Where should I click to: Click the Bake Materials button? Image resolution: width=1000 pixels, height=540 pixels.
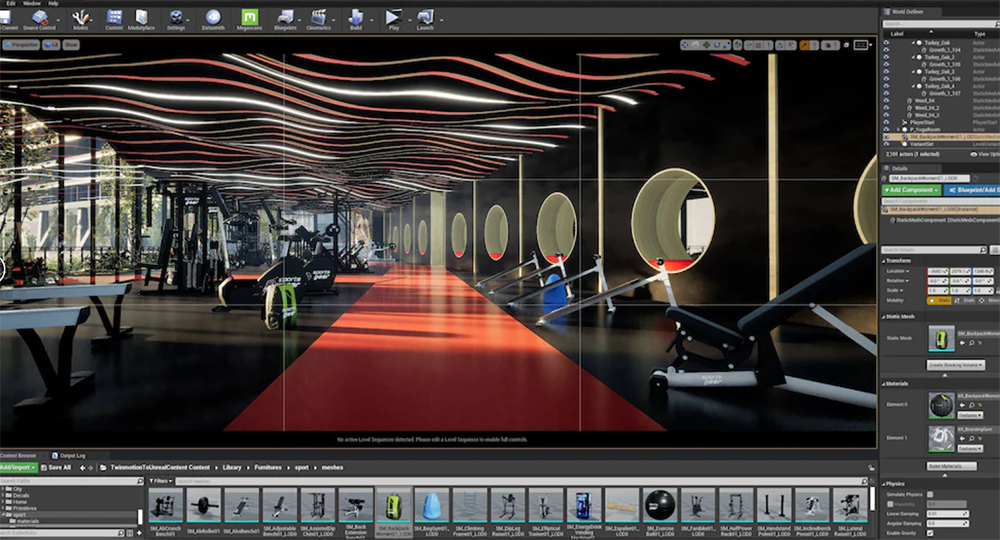[x=952, y=466]
